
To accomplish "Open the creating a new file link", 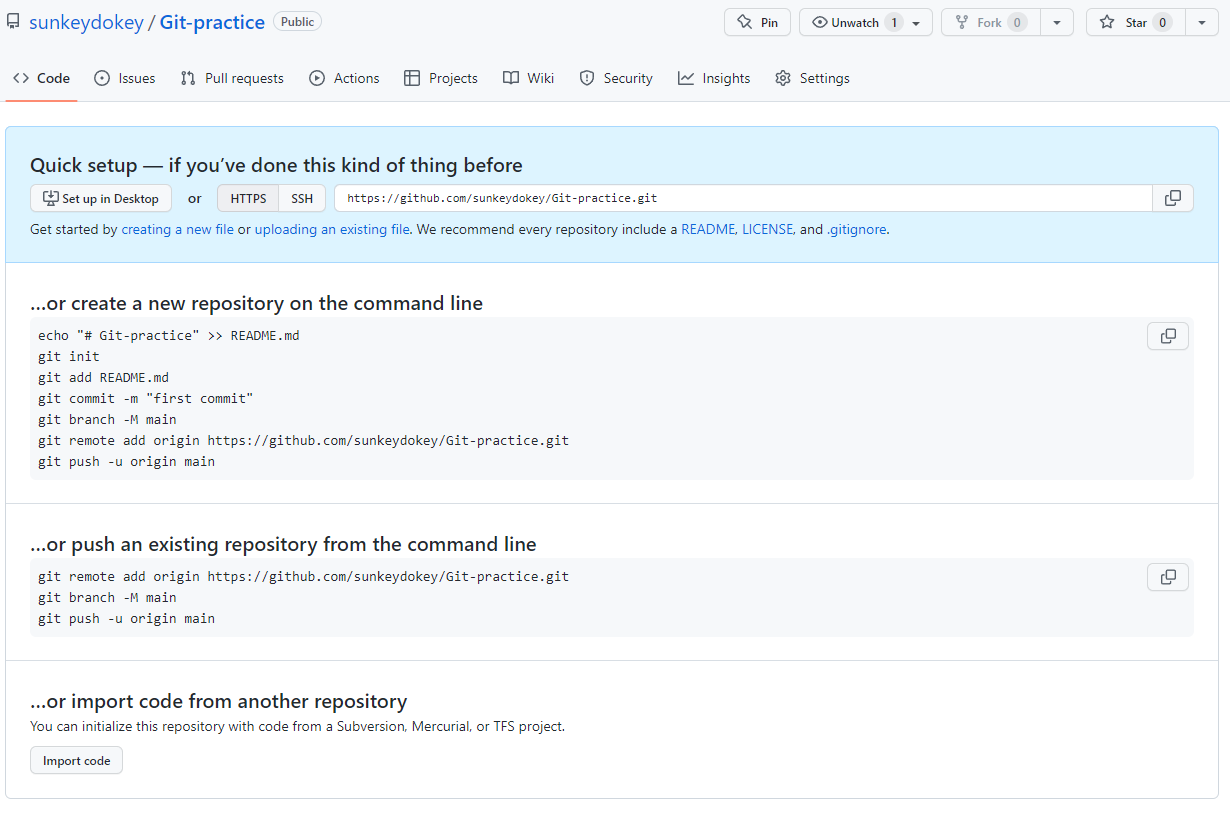I will (x=178, y=229).
